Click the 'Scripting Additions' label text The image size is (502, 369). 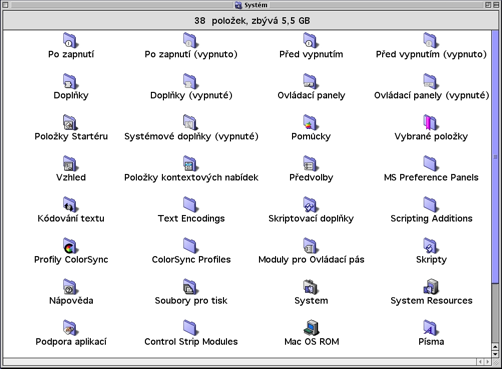coord(431,219)
